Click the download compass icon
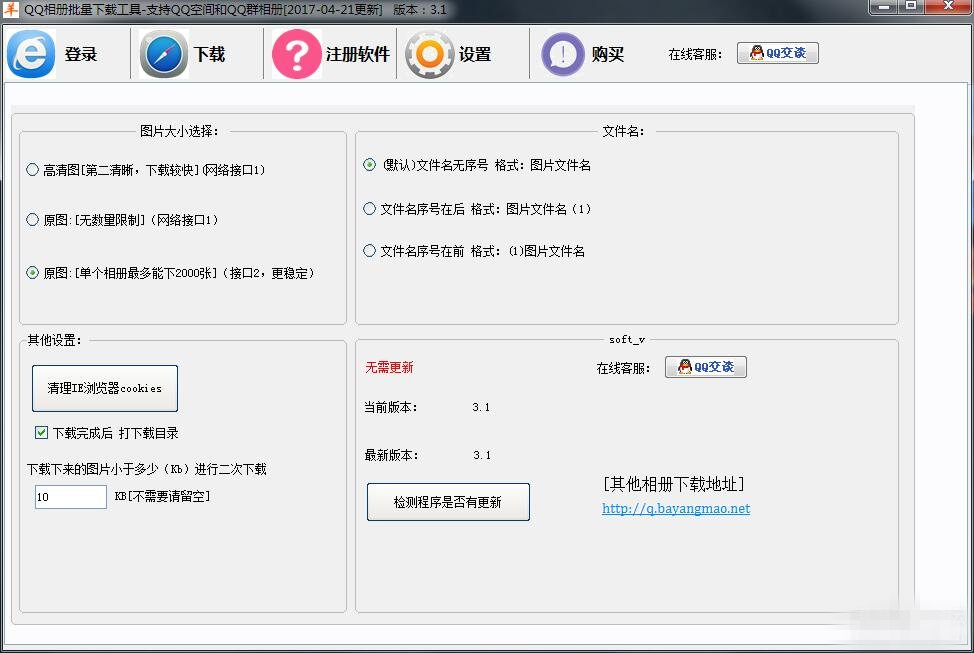 pyautogui.click(x=164, y=54)
